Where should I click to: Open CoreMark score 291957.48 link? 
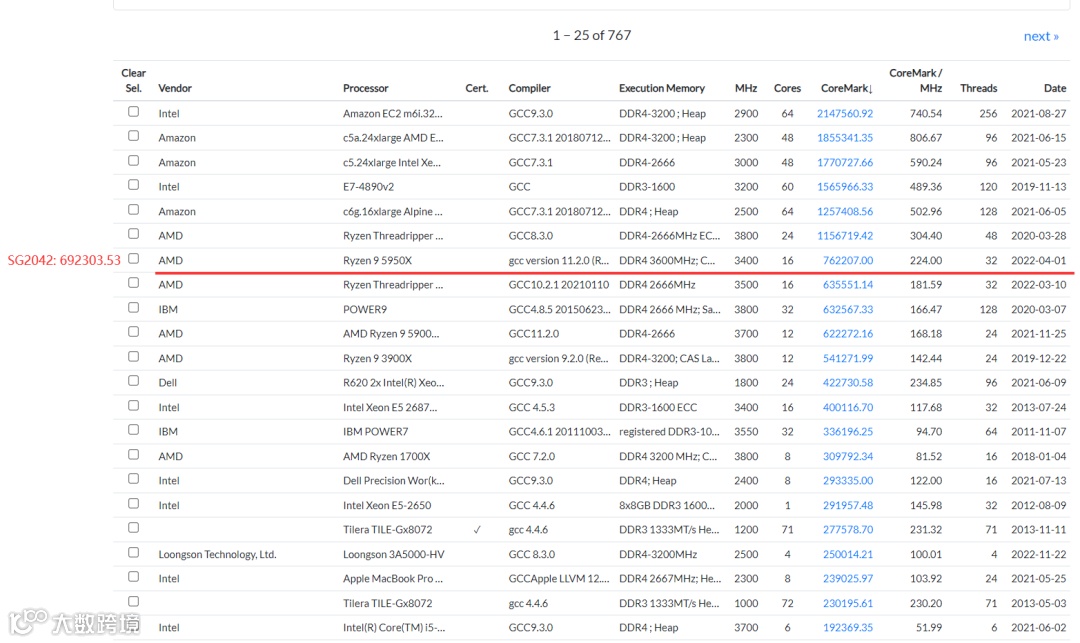(848, 505)
